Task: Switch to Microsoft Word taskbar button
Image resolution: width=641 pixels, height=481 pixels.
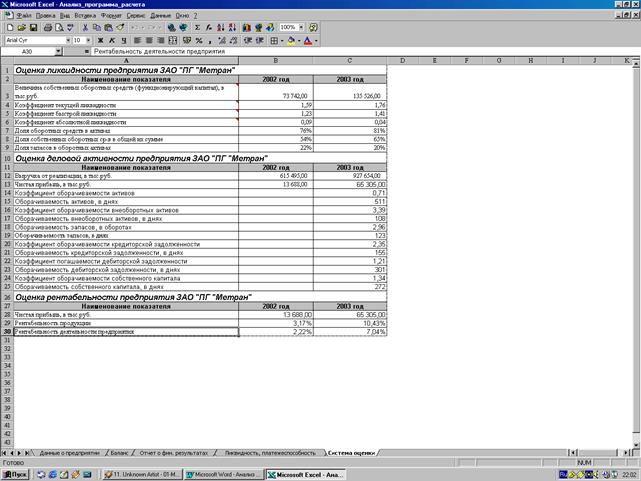Action: pos(223,474)
